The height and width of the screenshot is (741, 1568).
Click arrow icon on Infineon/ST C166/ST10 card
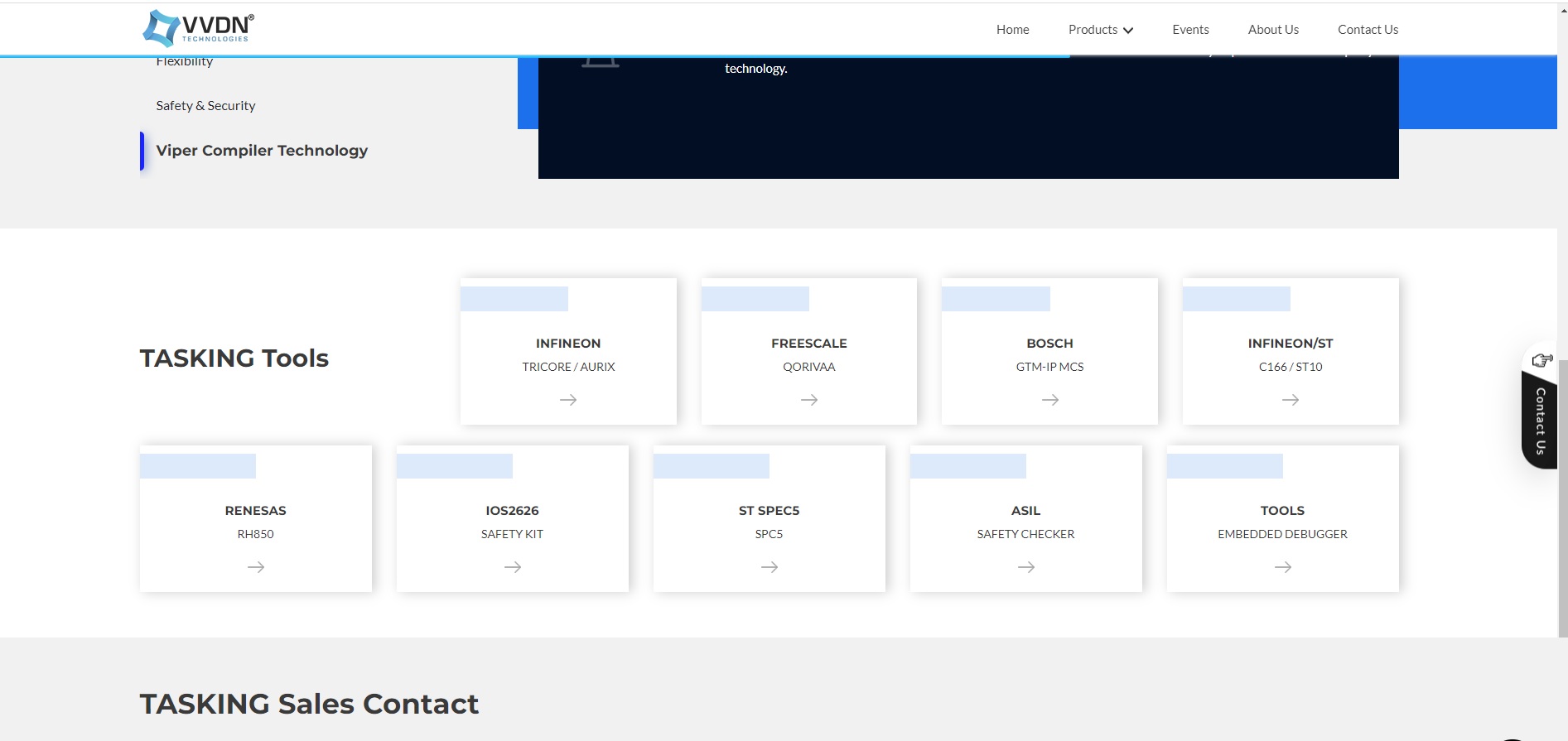[x=1291, y=400]
